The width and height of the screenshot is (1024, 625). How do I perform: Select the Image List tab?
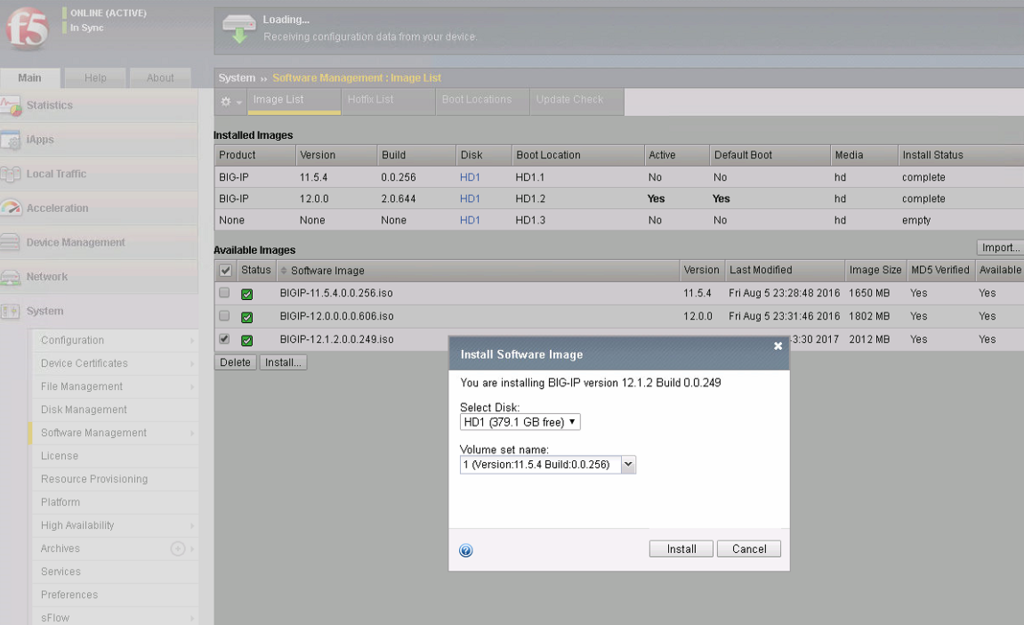pos(294,101)
